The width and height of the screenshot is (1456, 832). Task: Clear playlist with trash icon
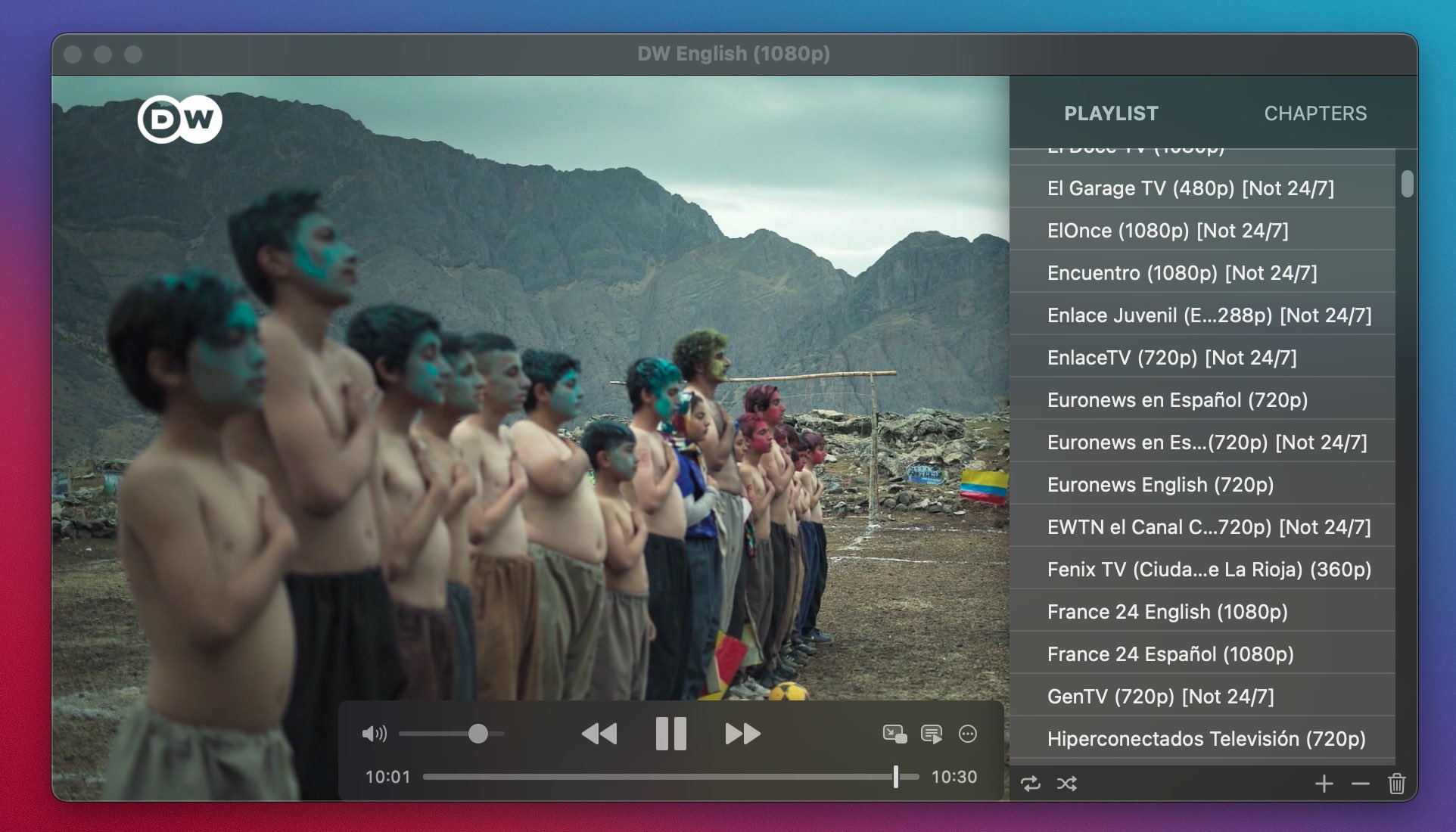[1397, 784]
